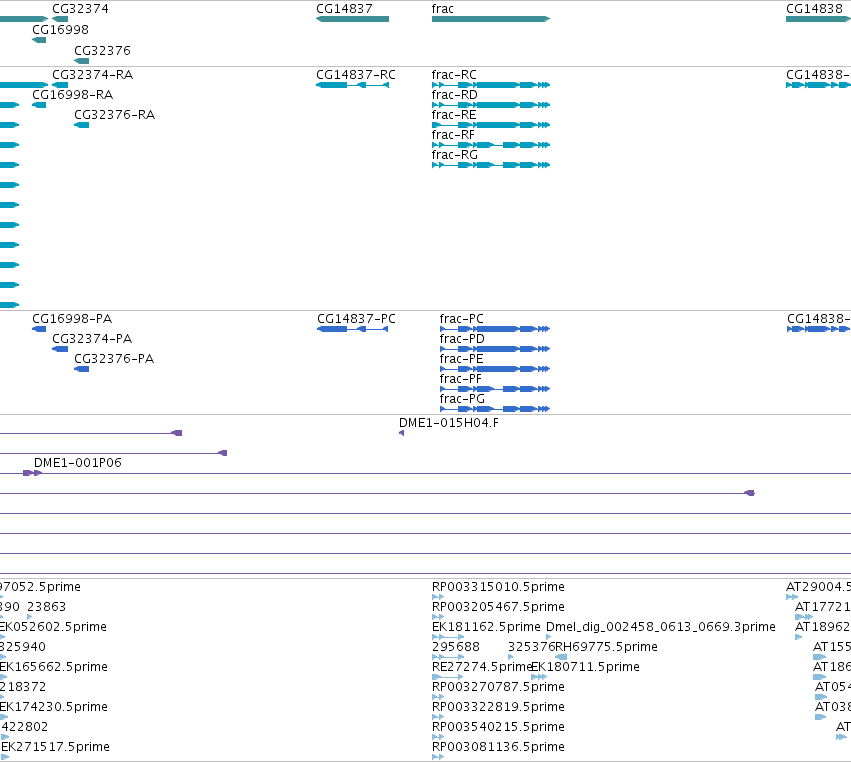
Task: Click the frac-RD transcript label
Action: click(455, 95)
